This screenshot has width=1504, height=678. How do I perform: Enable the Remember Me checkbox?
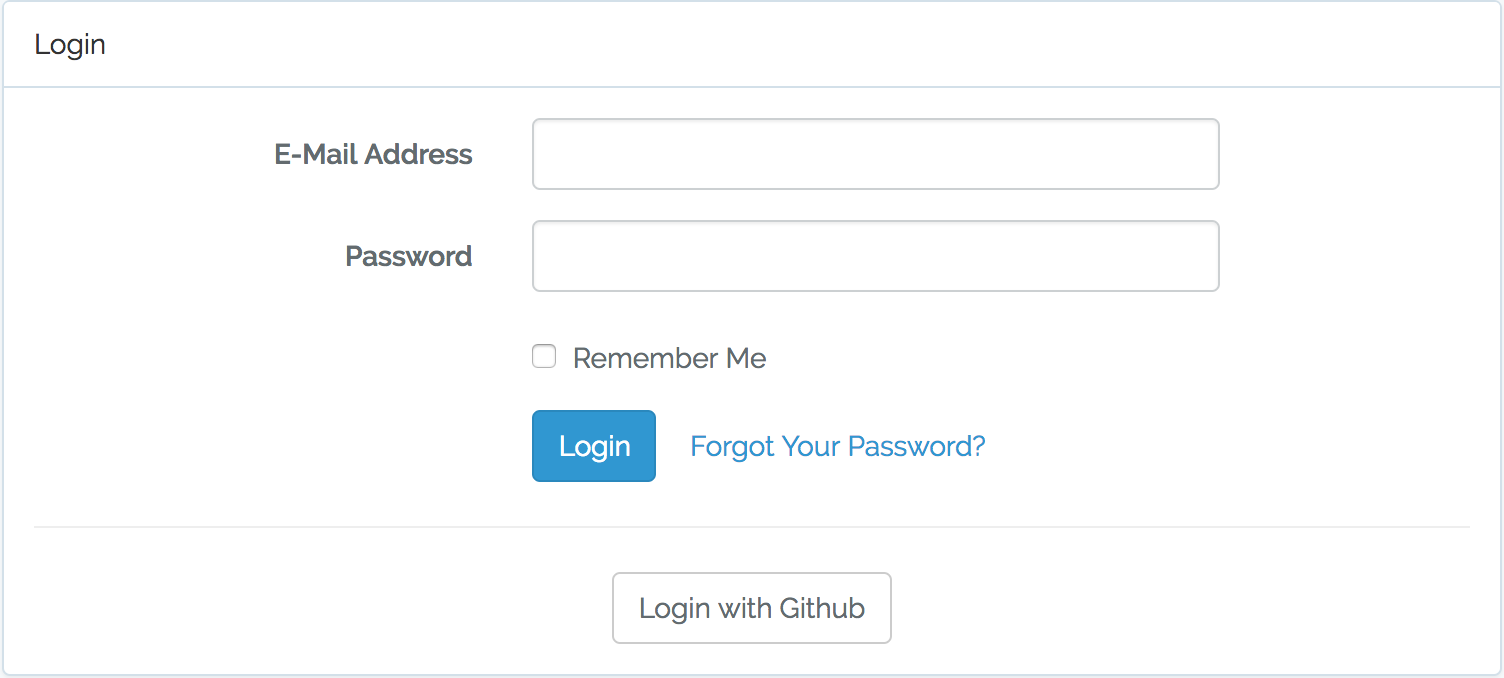point(544,357)
